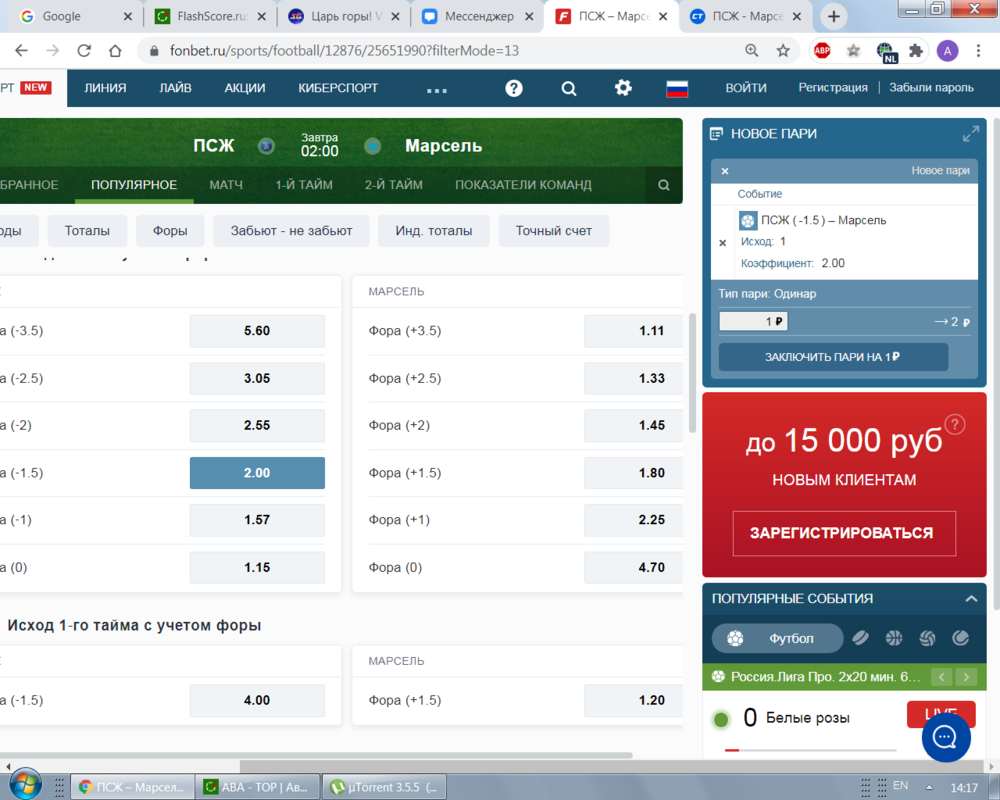Pick odds 2.55 for handicap -2
The width and height of the screenshot is (1000, 800).
coord(257,426)
